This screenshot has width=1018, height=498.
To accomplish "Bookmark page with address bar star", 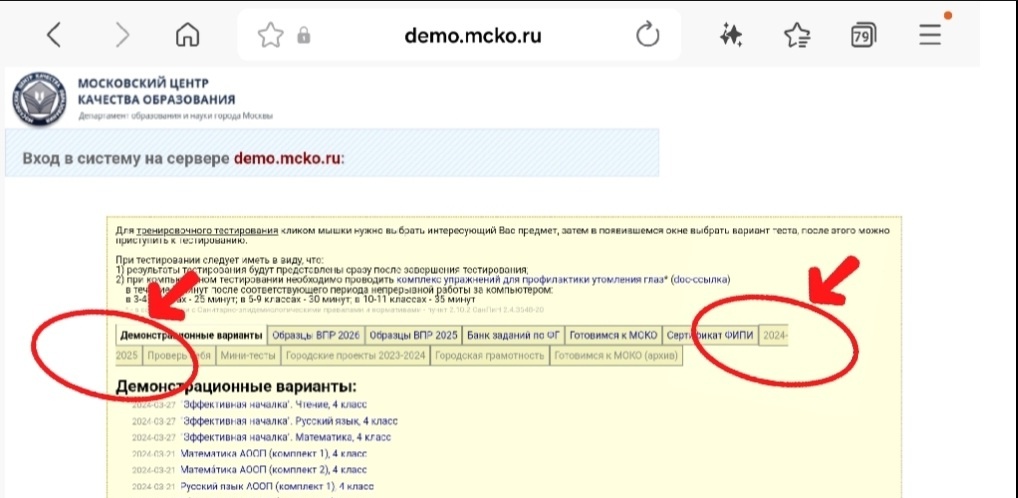I will click(x=270, y=35).
